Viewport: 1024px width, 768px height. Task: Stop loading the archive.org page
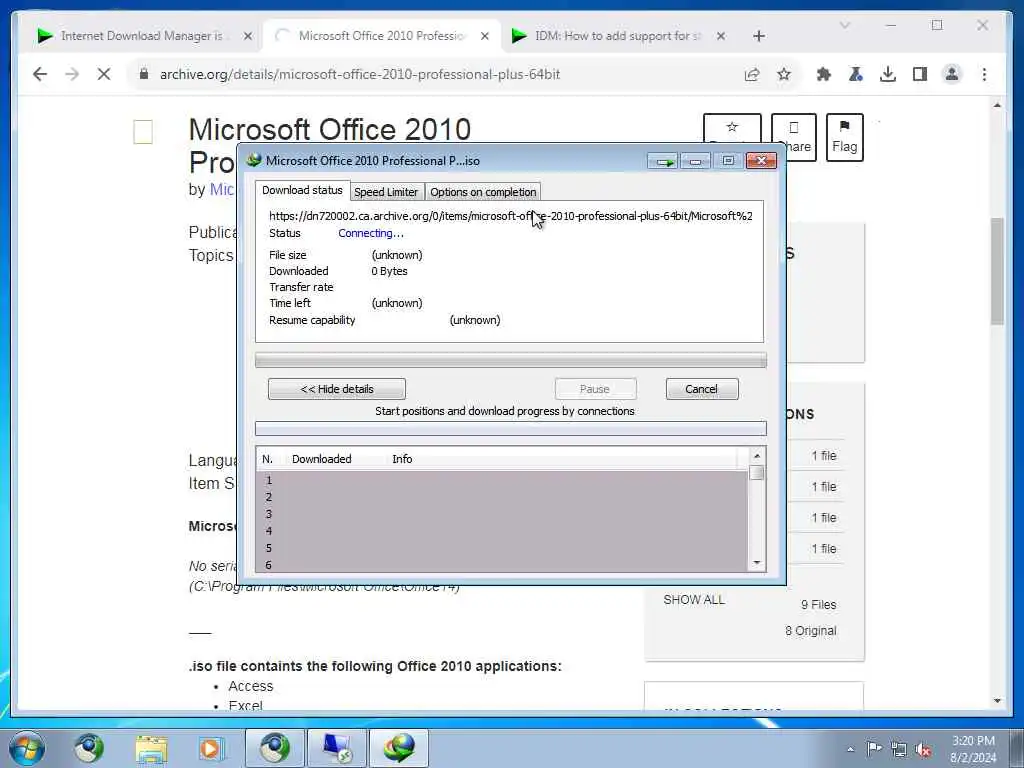104,74
